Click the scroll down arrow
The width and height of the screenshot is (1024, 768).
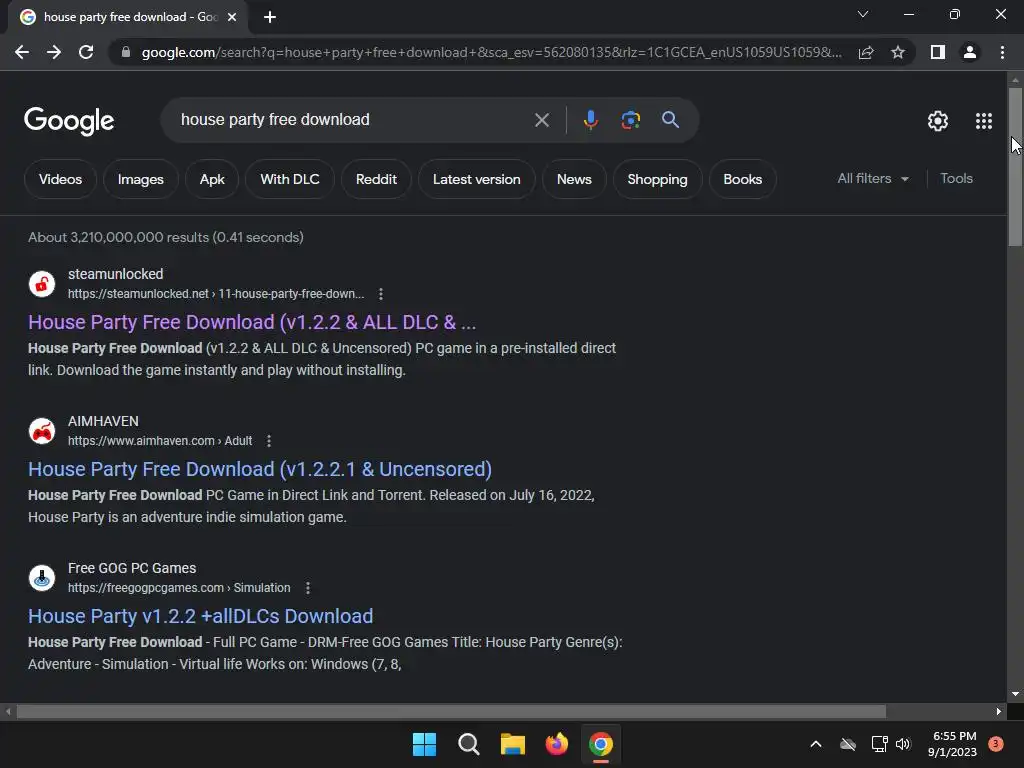click(1015, 694)
